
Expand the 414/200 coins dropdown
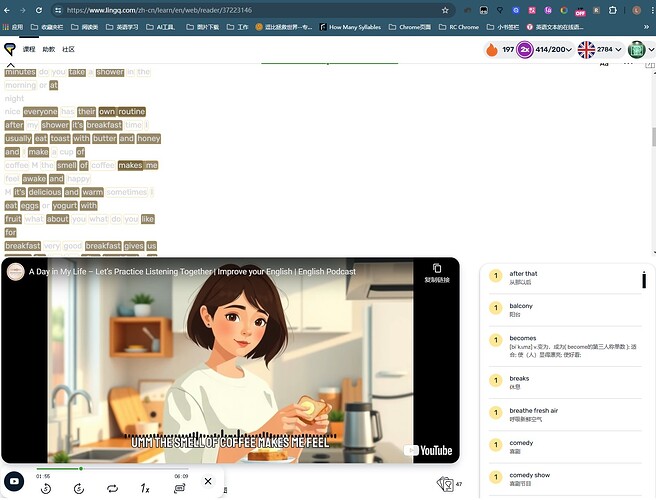(568, 50)
